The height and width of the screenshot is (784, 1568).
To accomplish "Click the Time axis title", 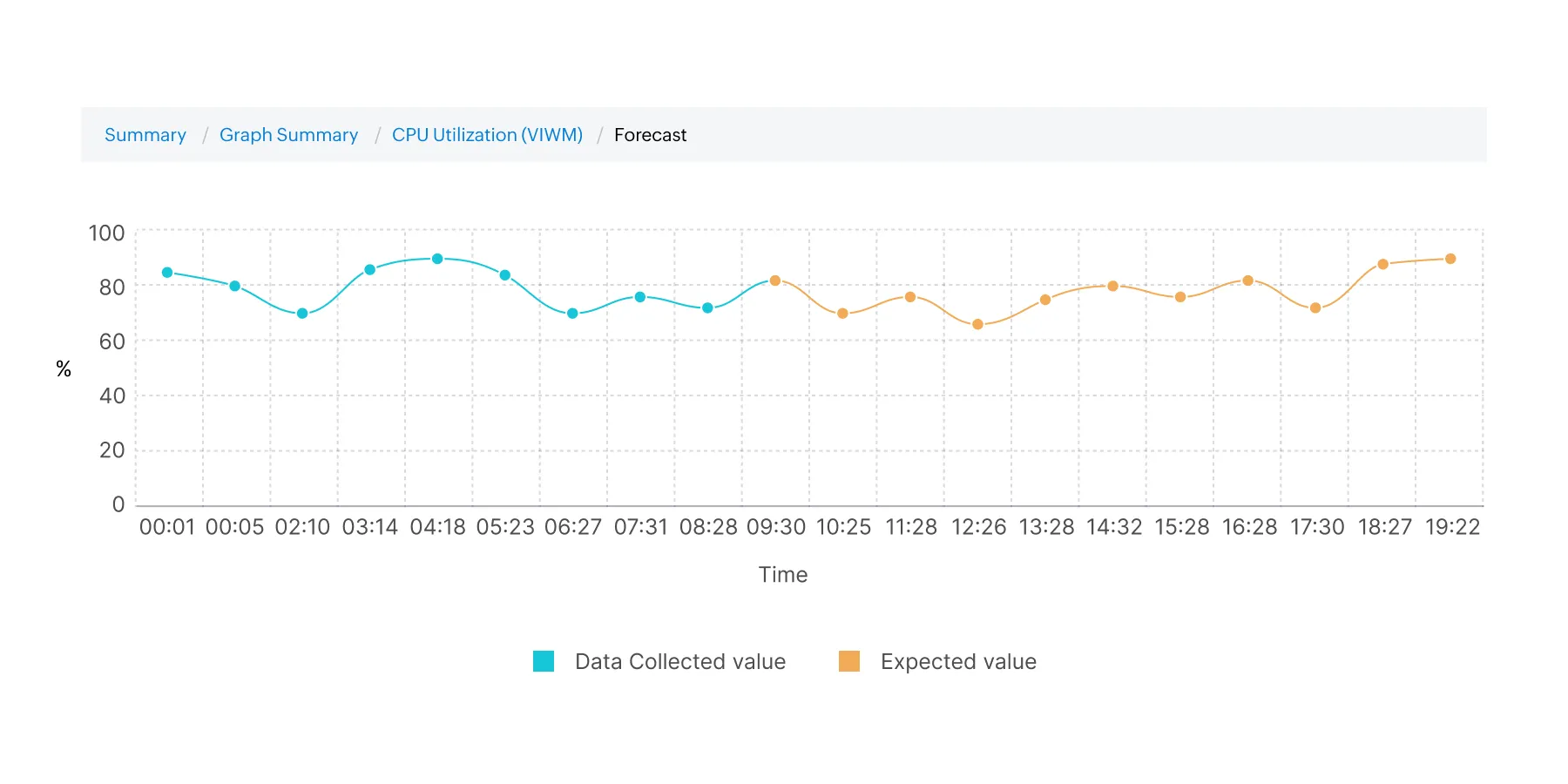I will [x=782, y=574].
